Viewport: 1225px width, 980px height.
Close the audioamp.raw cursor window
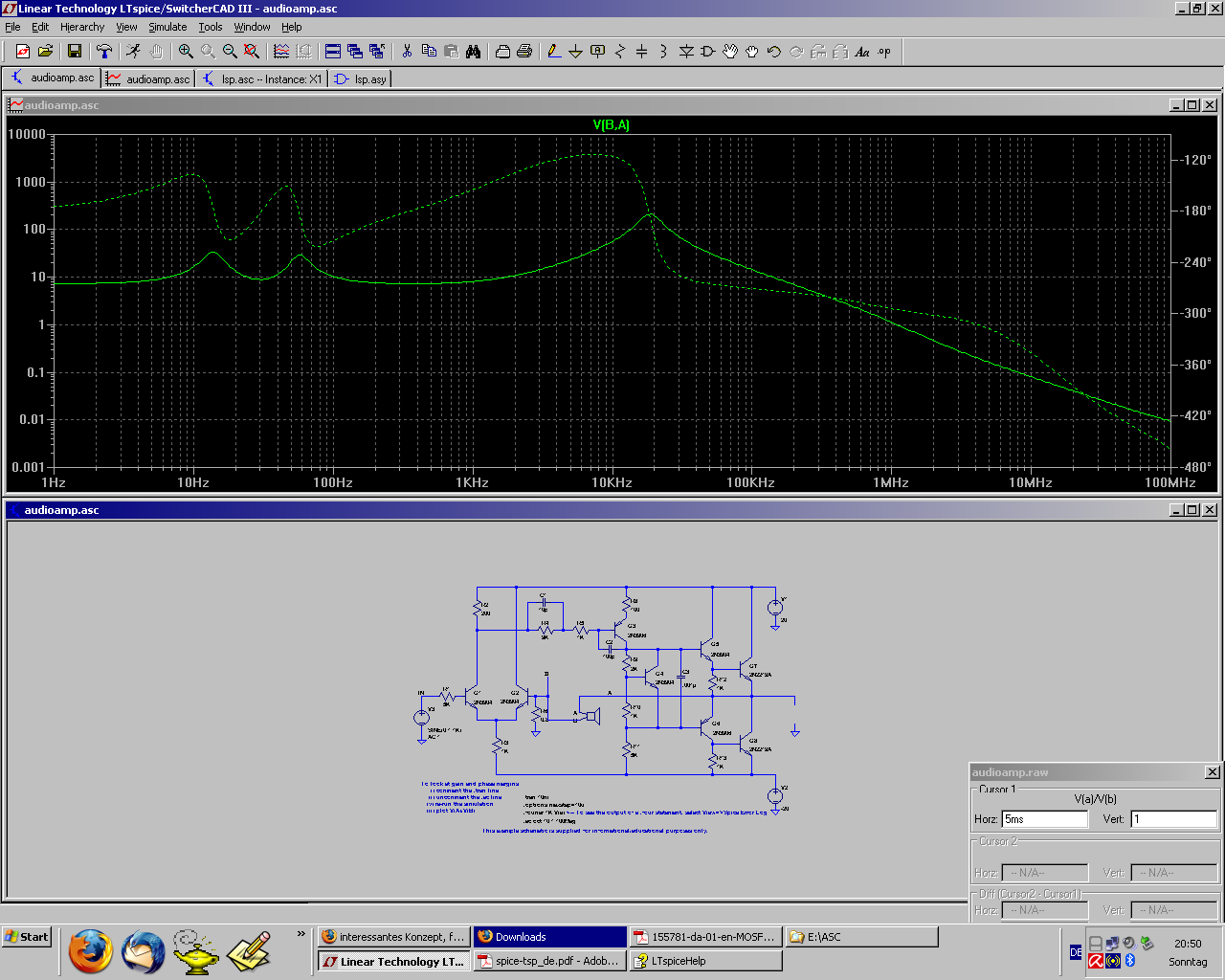[1212, 772]
